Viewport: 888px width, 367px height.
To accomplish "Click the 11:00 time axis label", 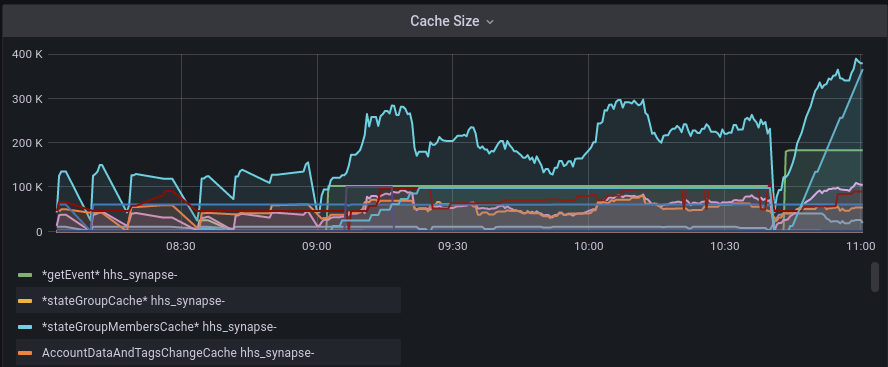I will (860, 246).
